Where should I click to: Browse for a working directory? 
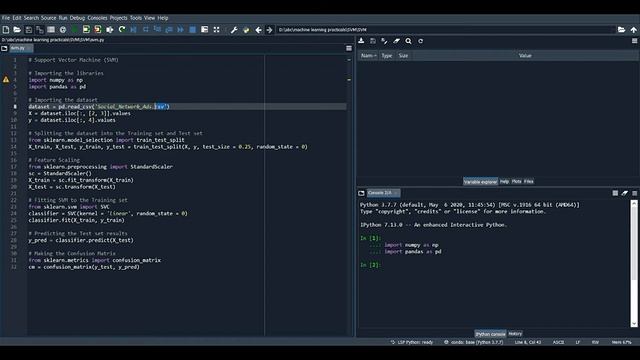(x=621, y=29)
